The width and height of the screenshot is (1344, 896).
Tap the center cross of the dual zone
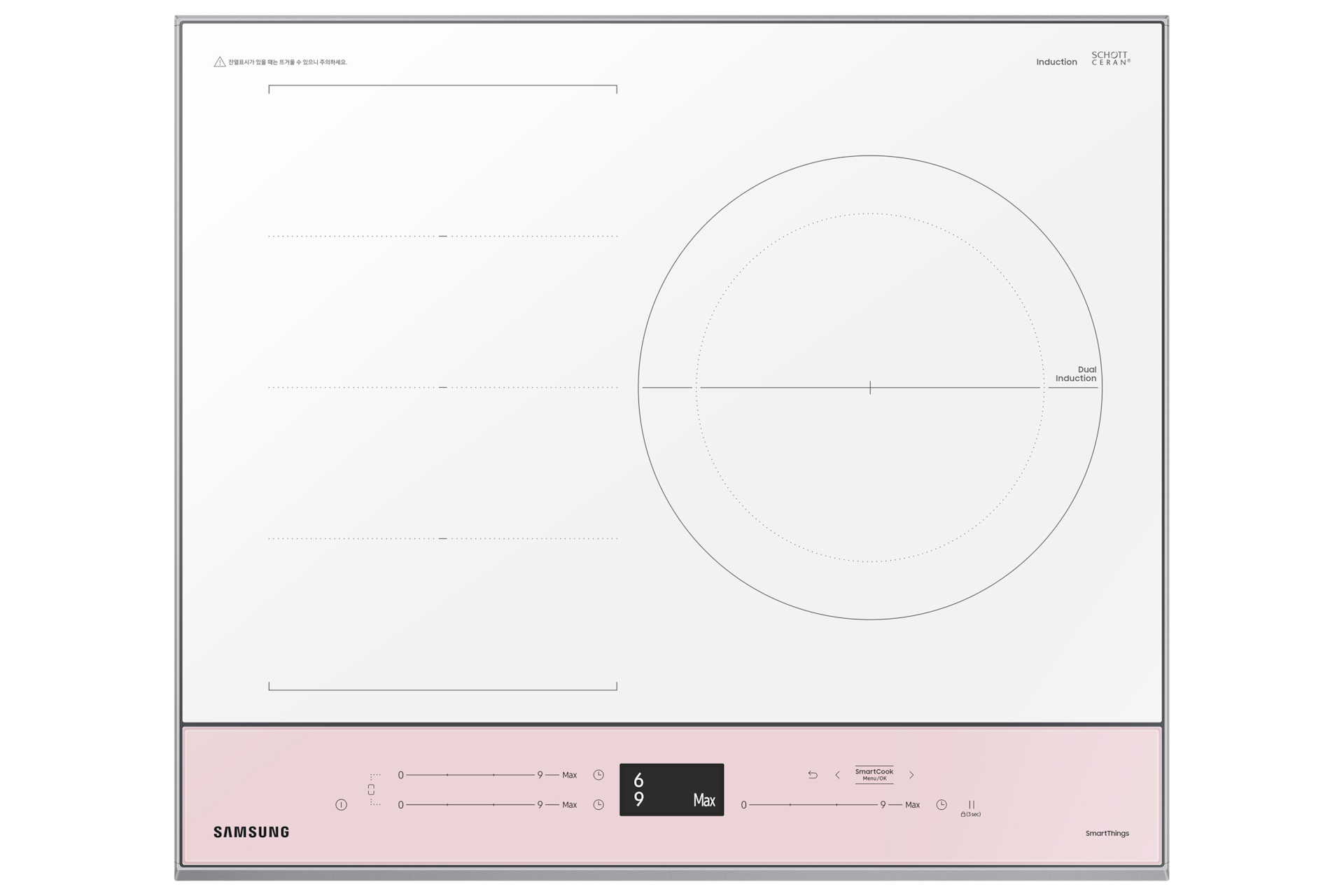[870, 387]
